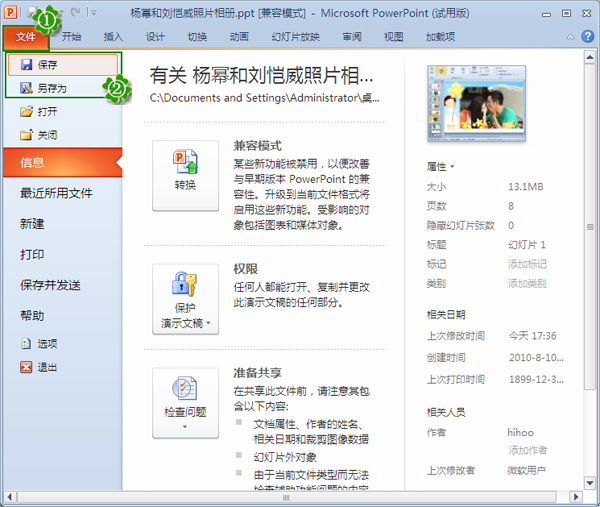This screenshot has width=600, height=507.
Task: Click the Save (保存) disk icon
Action: pyautogui.click(x=26, y=65)
